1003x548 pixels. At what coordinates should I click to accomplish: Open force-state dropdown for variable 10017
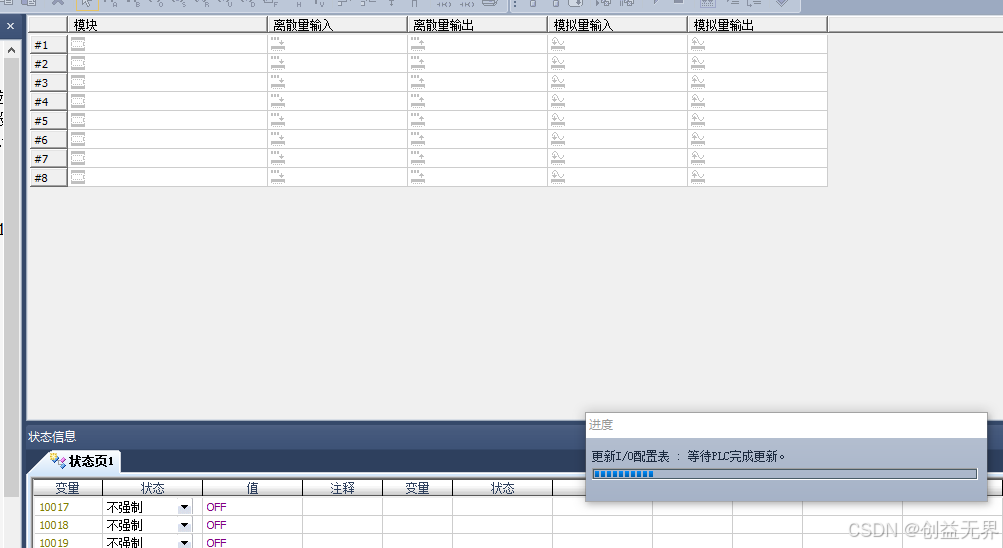pyautogui.click(x=184, y=507)
